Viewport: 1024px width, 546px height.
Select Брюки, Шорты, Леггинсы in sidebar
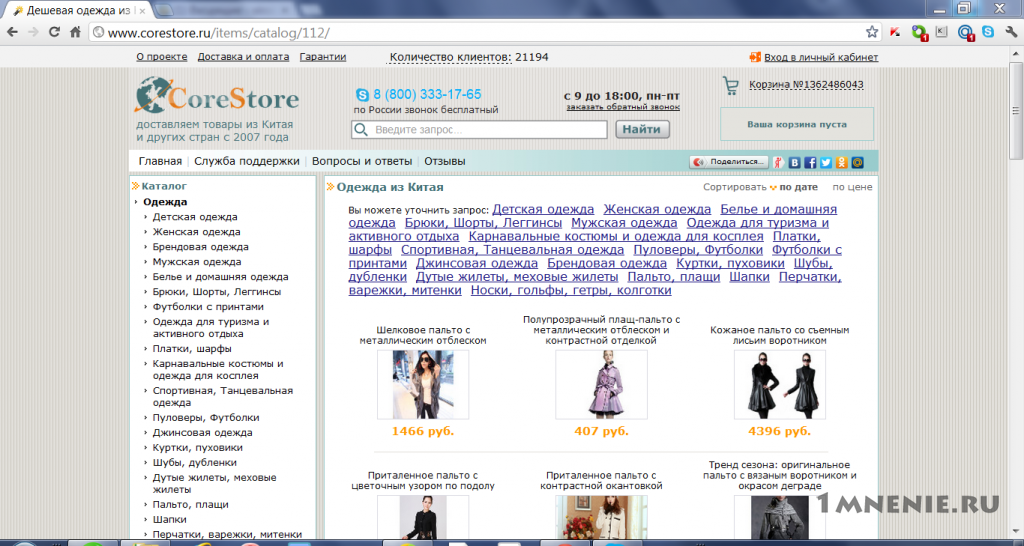pos(217,292)
